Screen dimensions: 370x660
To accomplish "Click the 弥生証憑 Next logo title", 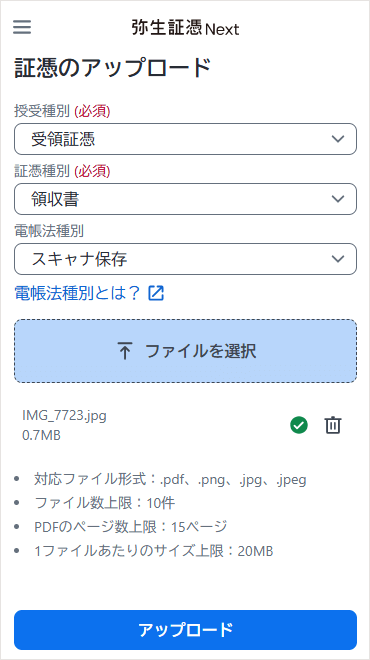I will pos(185,28).
